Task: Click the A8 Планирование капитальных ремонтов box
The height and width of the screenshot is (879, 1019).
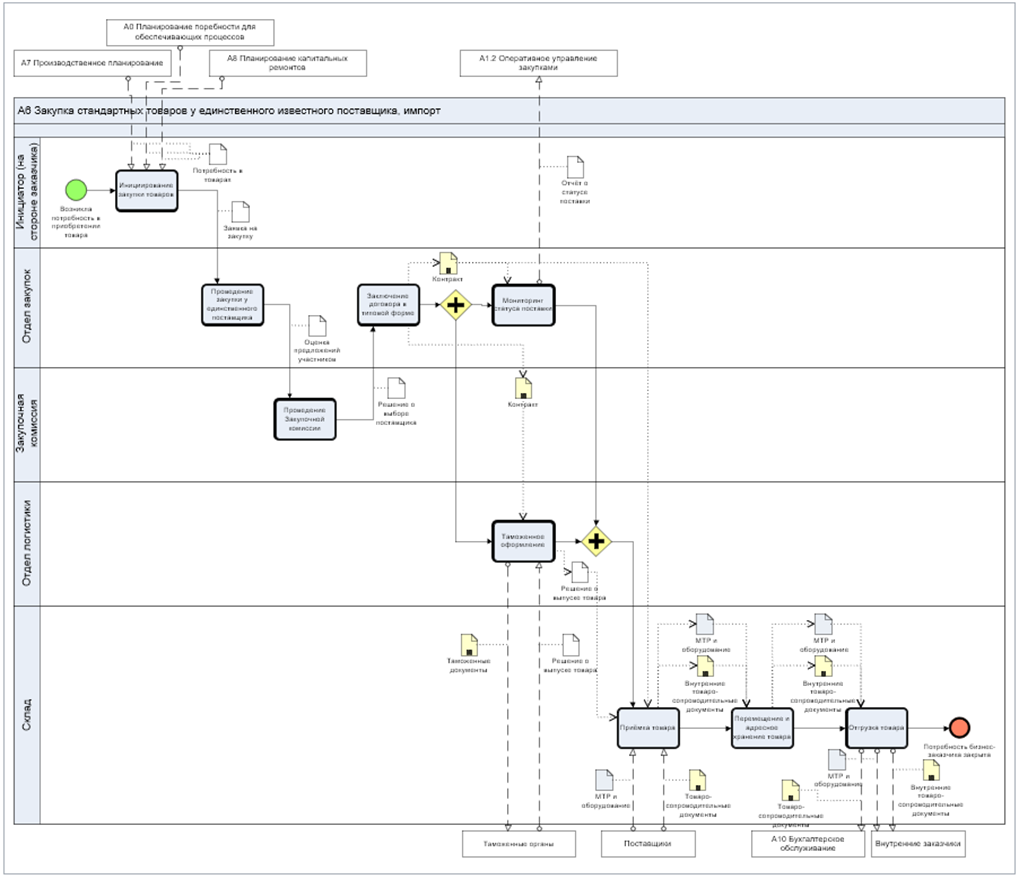Action: 288,64
